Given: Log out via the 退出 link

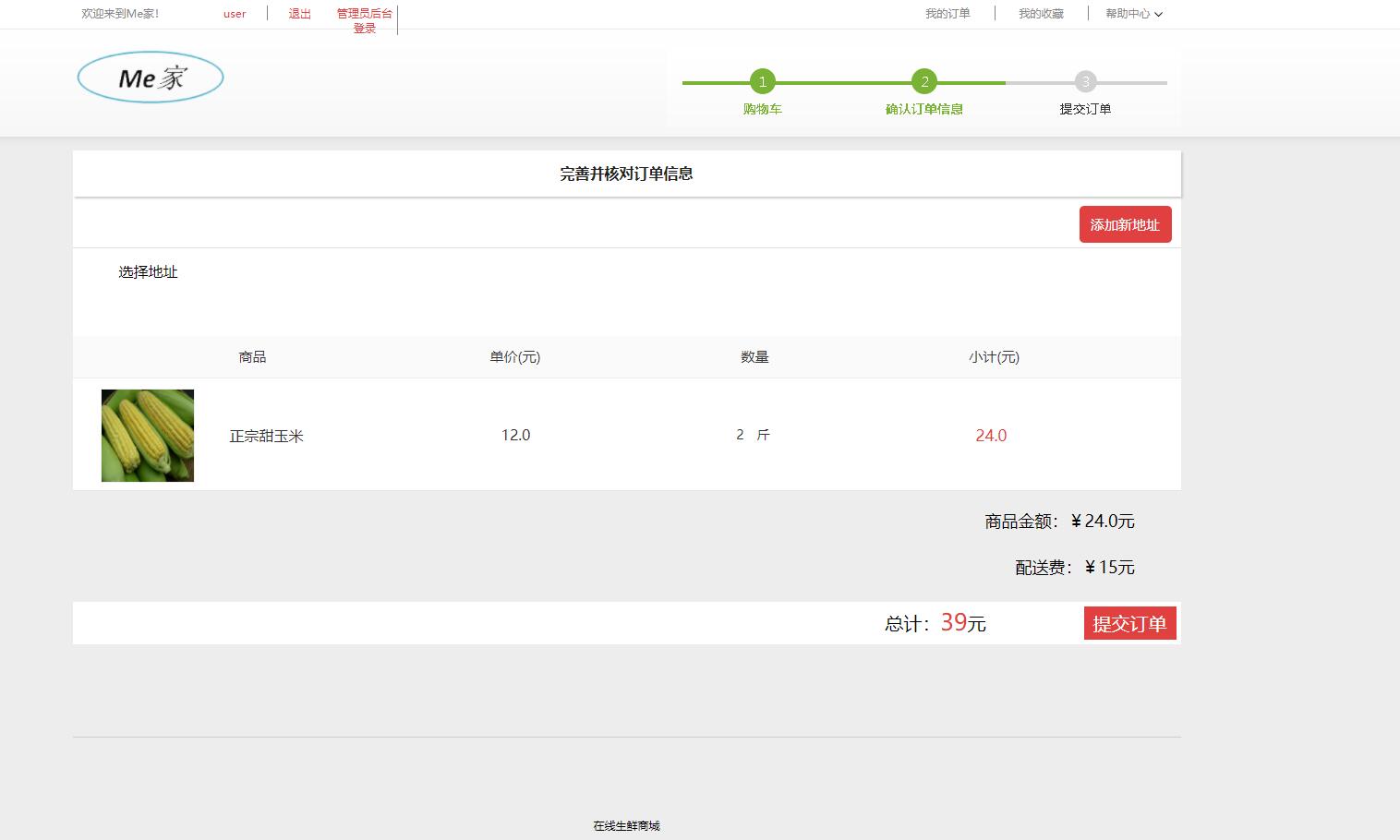Looking at the screenshot, I should [x=300, y=14].
